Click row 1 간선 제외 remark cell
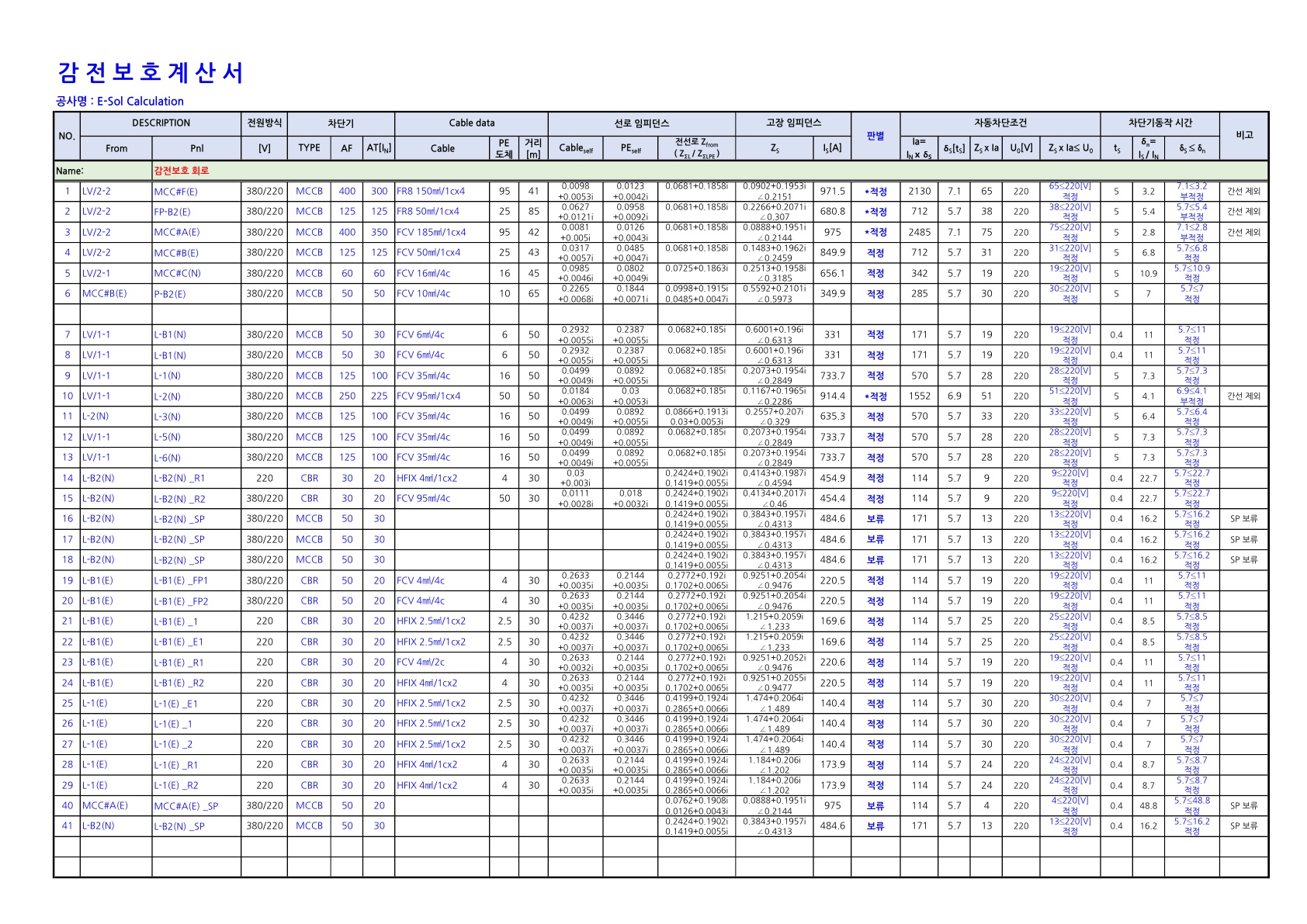 pos(1243,192)
